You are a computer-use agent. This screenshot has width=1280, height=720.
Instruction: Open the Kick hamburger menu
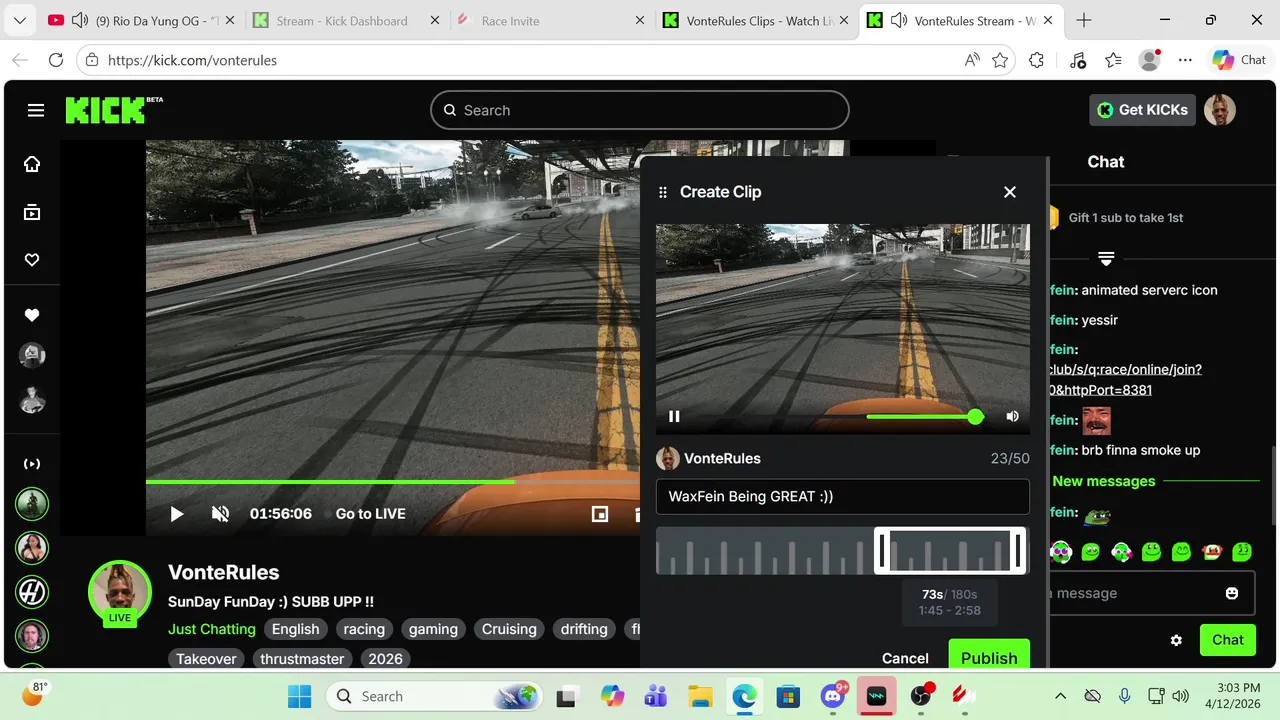point(36,110)
